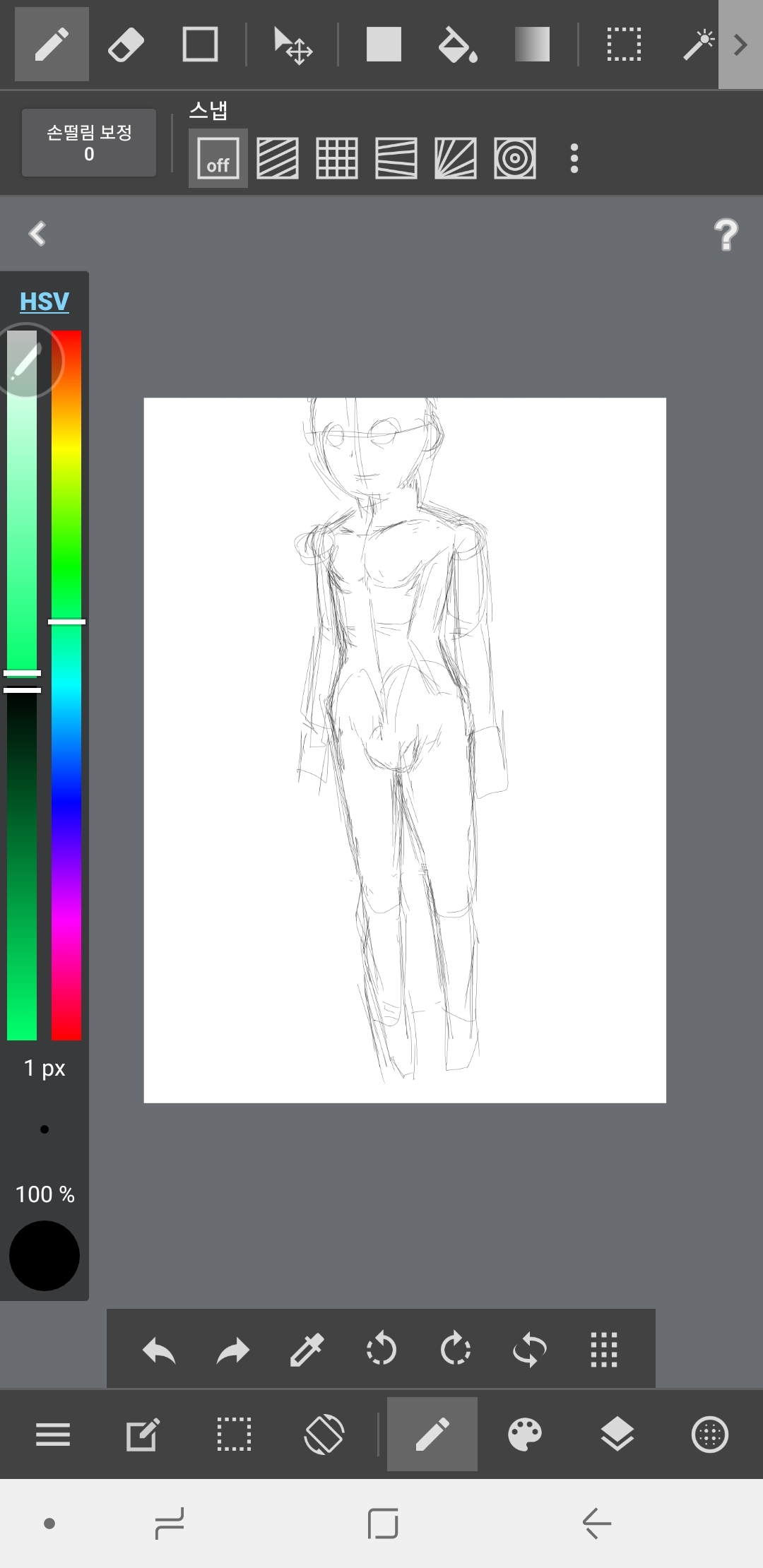Open Android recent apps button
Screen dimensions: 763x1568
170,1524
